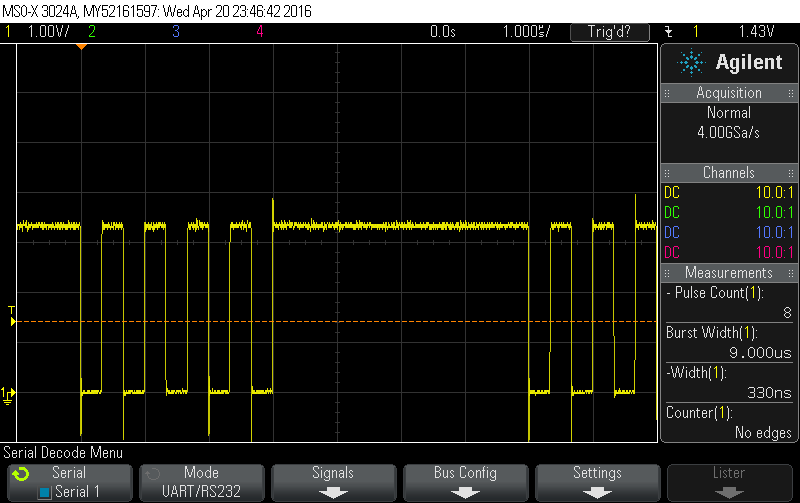Click the Mode softkey rotate icon

tap(151, 473)
